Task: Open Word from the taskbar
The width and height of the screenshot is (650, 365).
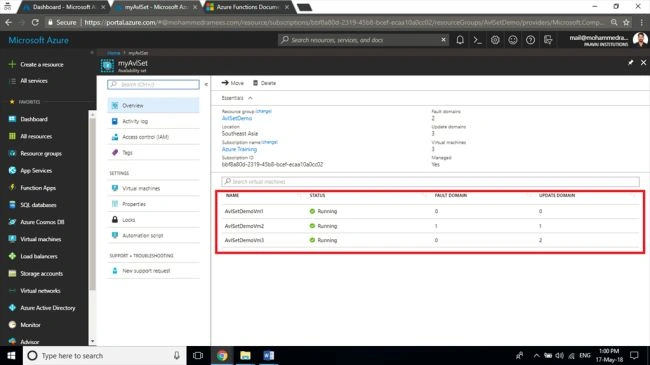Action: pos(269,356)
